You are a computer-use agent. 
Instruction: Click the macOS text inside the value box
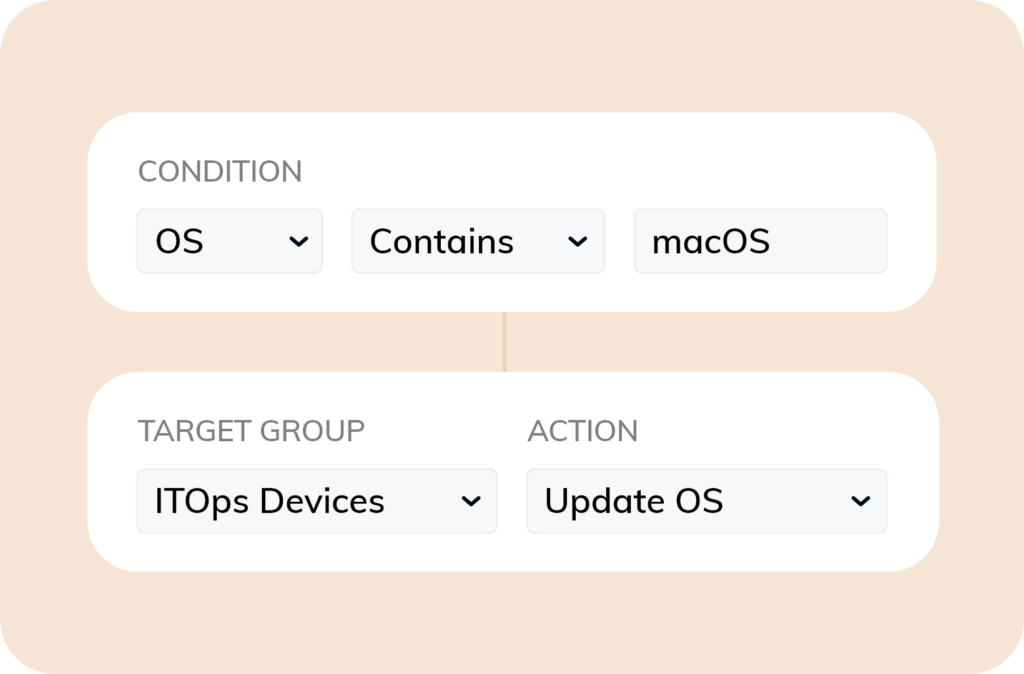click(x=710, y=241)
